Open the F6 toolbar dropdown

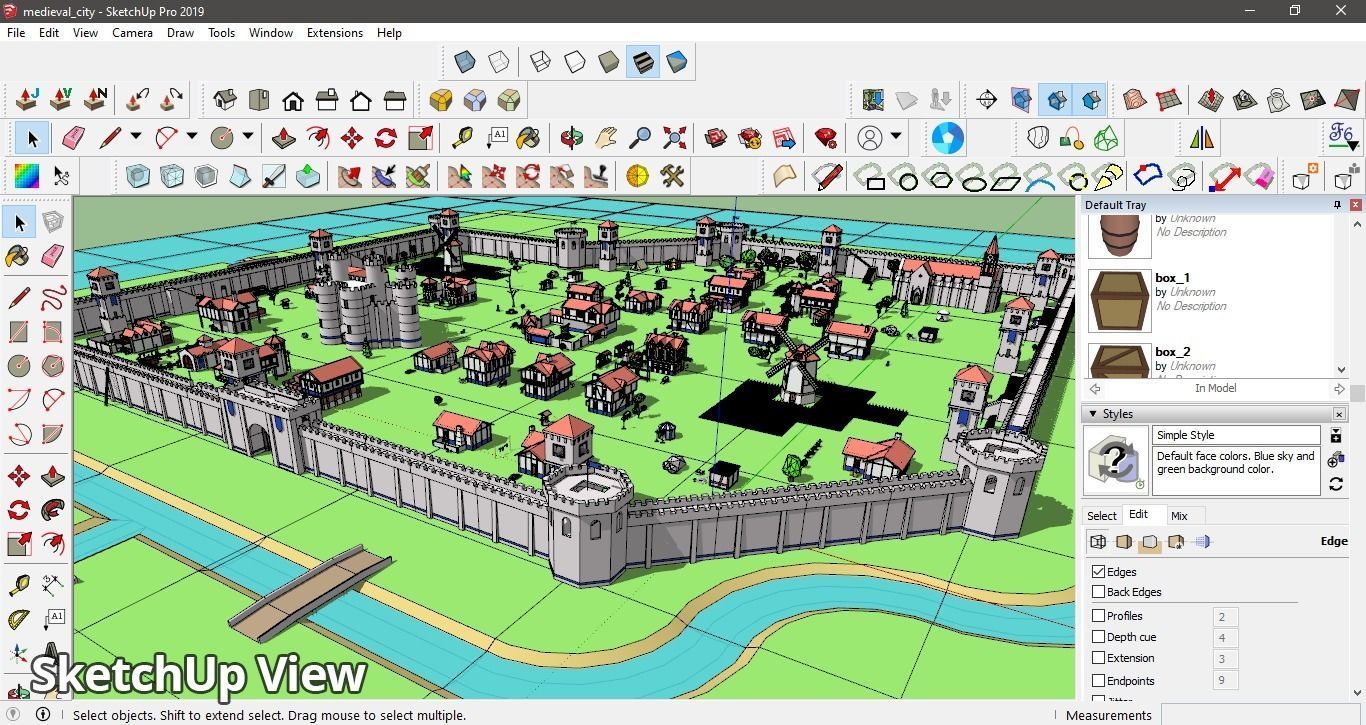point(1352,146)
